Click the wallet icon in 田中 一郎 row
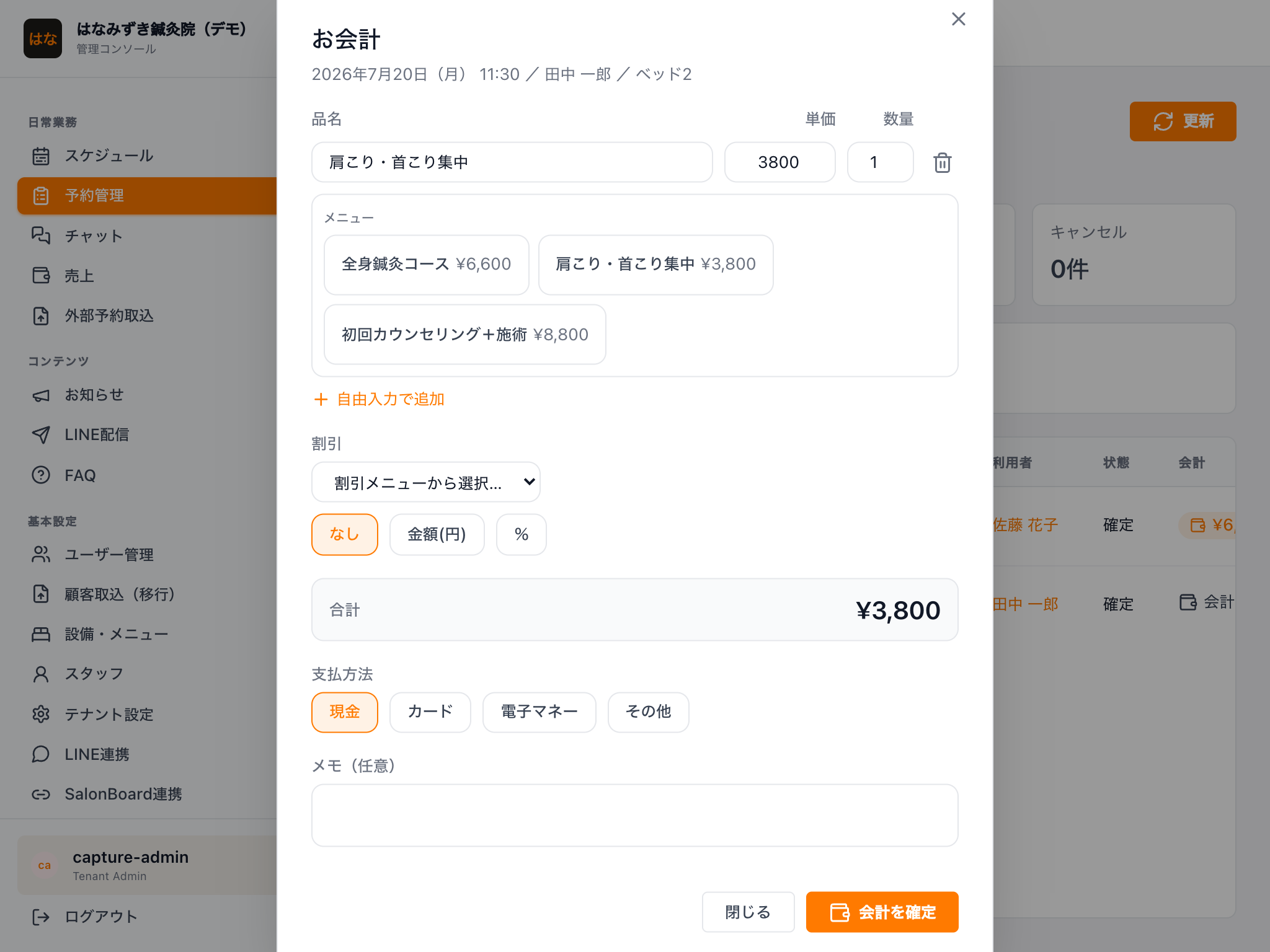This screenshot has height=952, width=1270. pyautogui.click(x=1188, y=602)
